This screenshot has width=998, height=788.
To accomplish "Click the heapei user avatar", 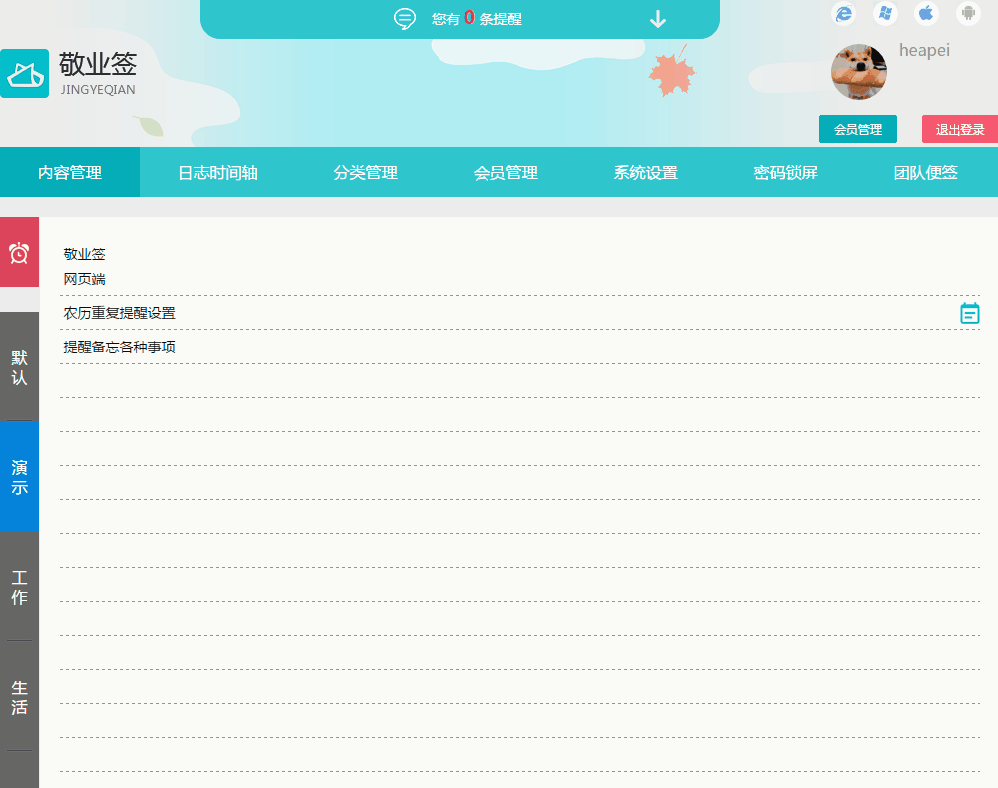I will (859, 72).
